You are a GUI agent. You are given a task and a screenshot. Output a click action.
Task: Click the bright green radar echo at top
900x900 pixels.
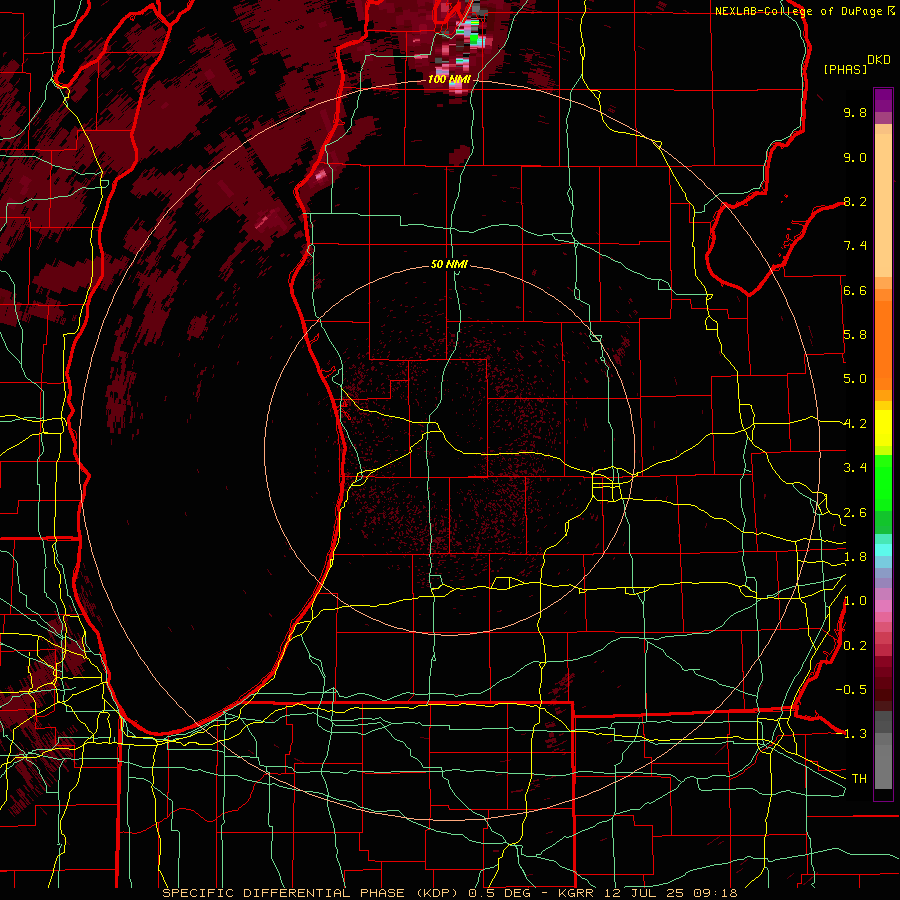pos(474,39)
